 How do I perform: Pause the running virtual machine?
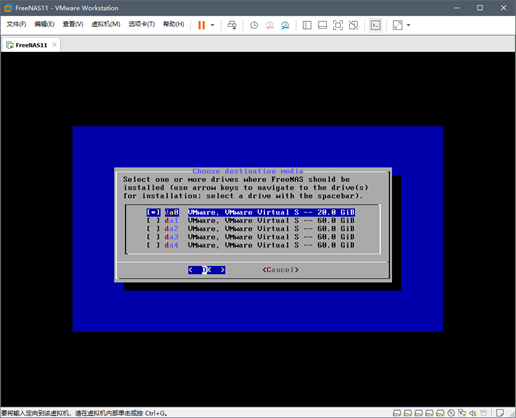click(201, 25)
